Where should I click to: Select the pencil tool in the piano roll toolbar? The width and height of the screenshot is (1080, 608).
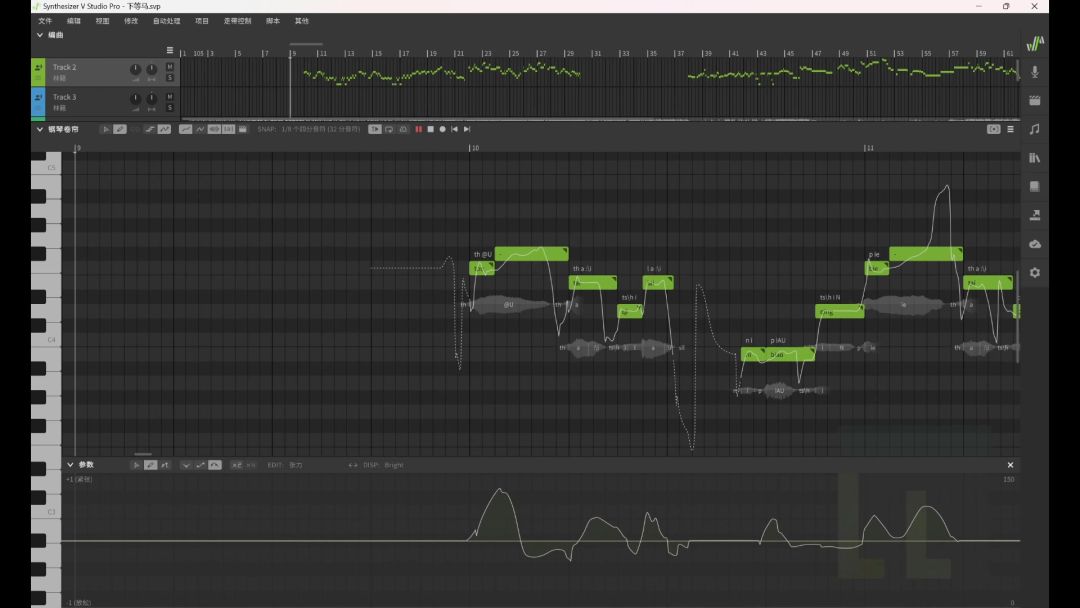120,129
